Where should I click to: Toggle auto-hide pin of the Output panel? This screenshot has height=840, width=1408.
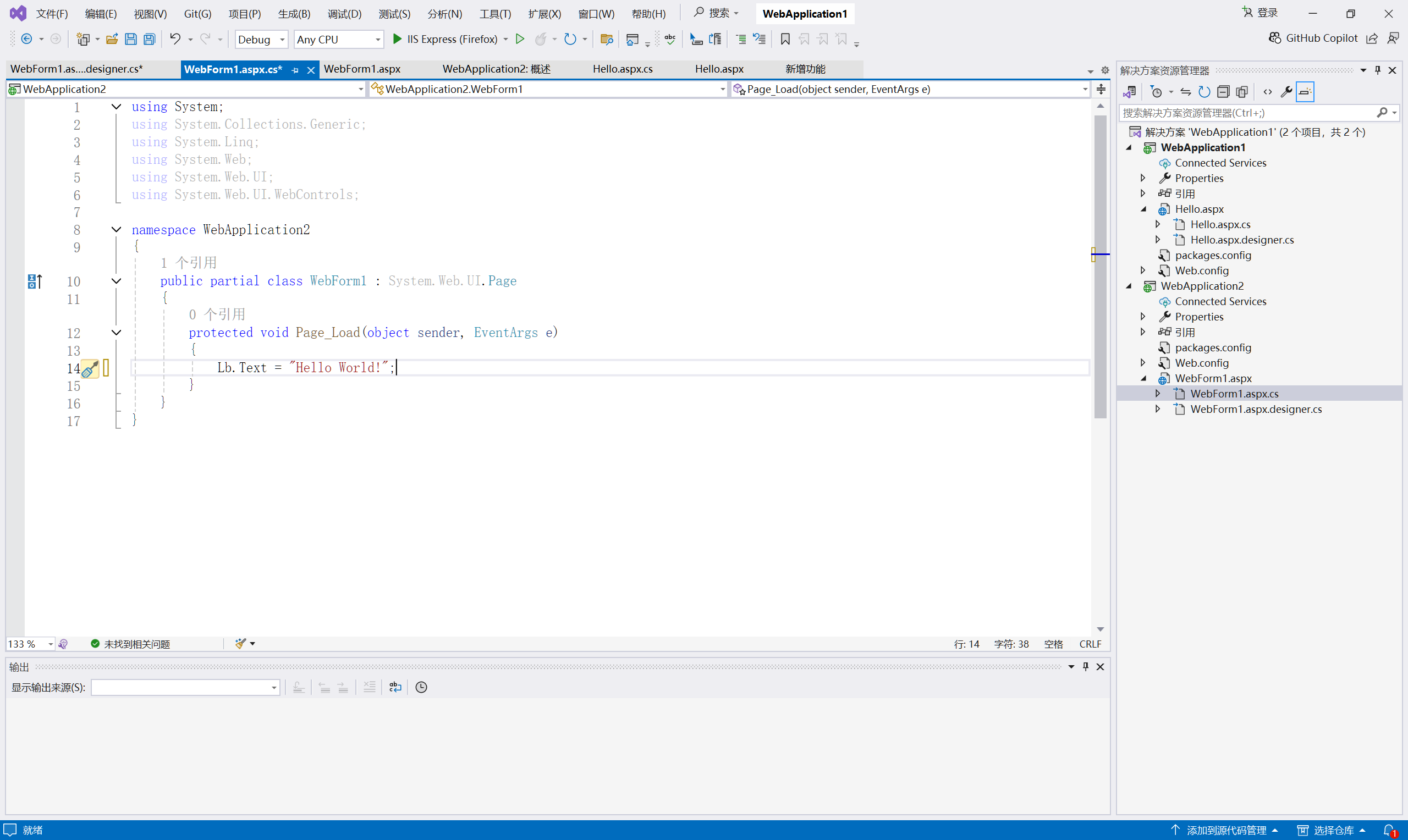(1085, 667)
